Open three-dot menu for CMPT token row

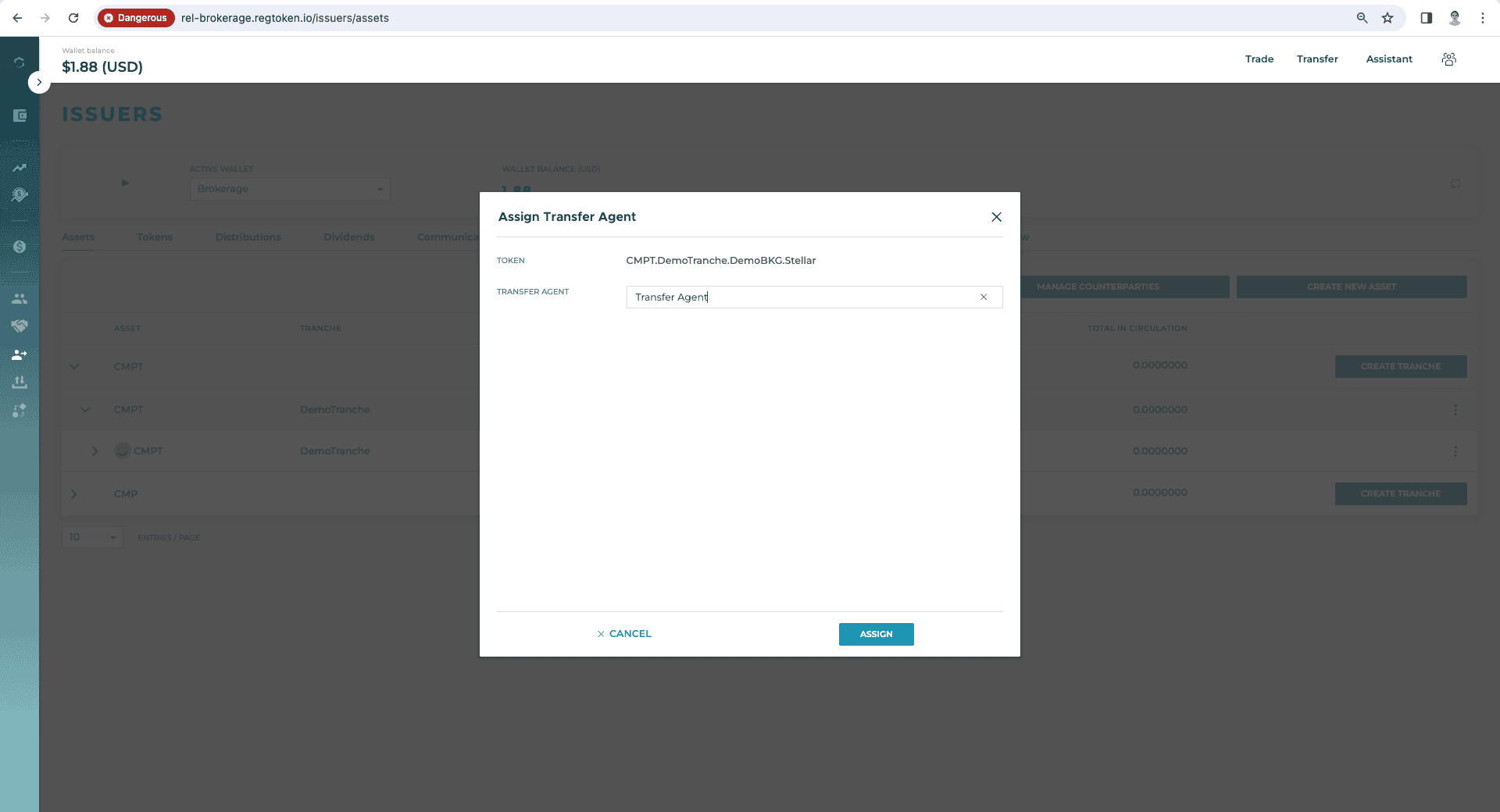[1455, 451]
